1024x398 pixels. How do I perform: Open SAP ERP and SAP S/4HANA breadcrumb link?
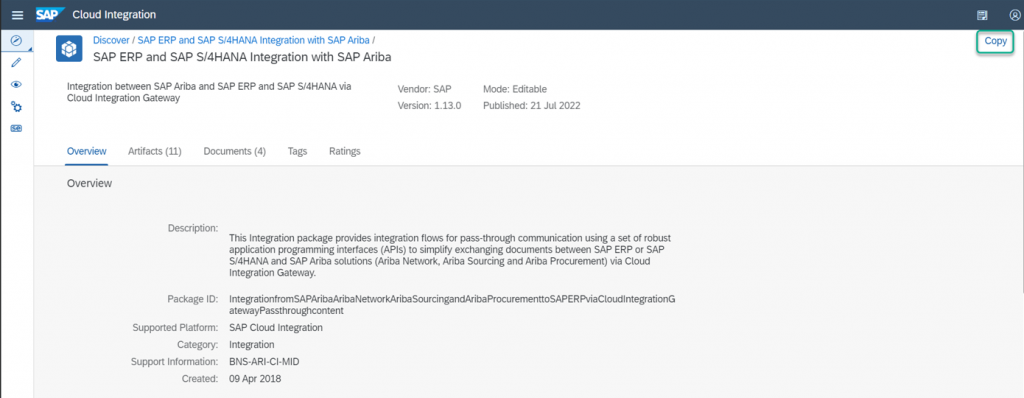(253, 40)
